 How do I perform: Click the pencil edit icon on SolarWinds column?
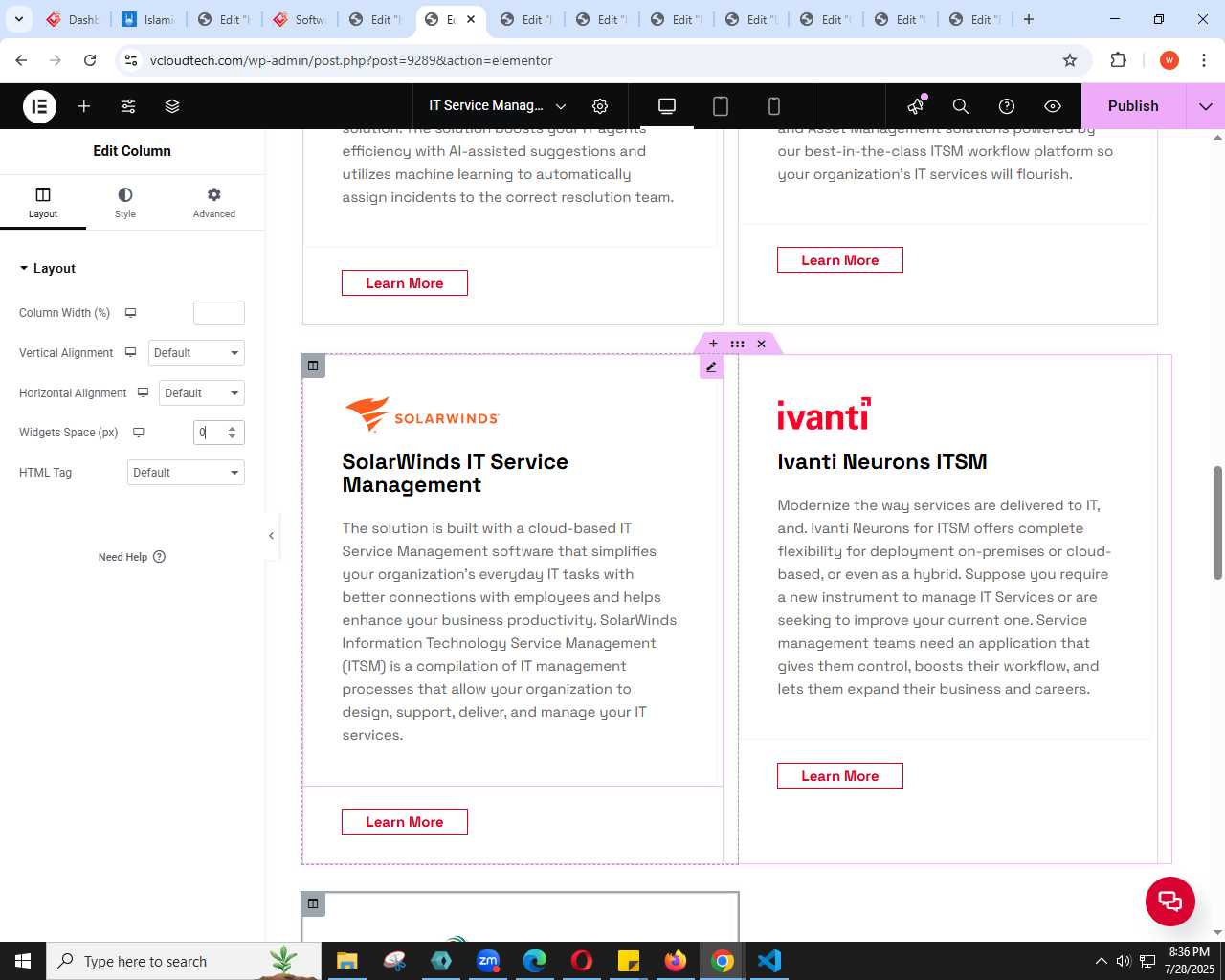711,367
